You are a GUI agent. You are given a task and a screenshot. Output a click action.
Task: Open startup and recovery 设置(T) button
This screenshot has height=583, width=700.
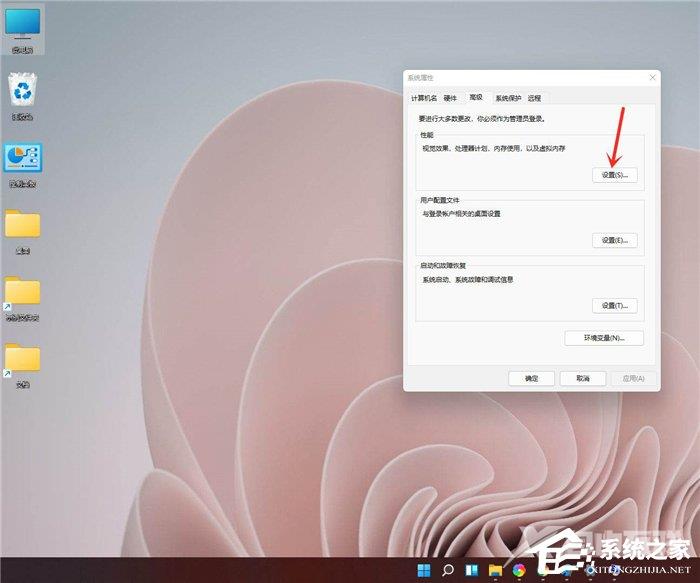(615, 306)
